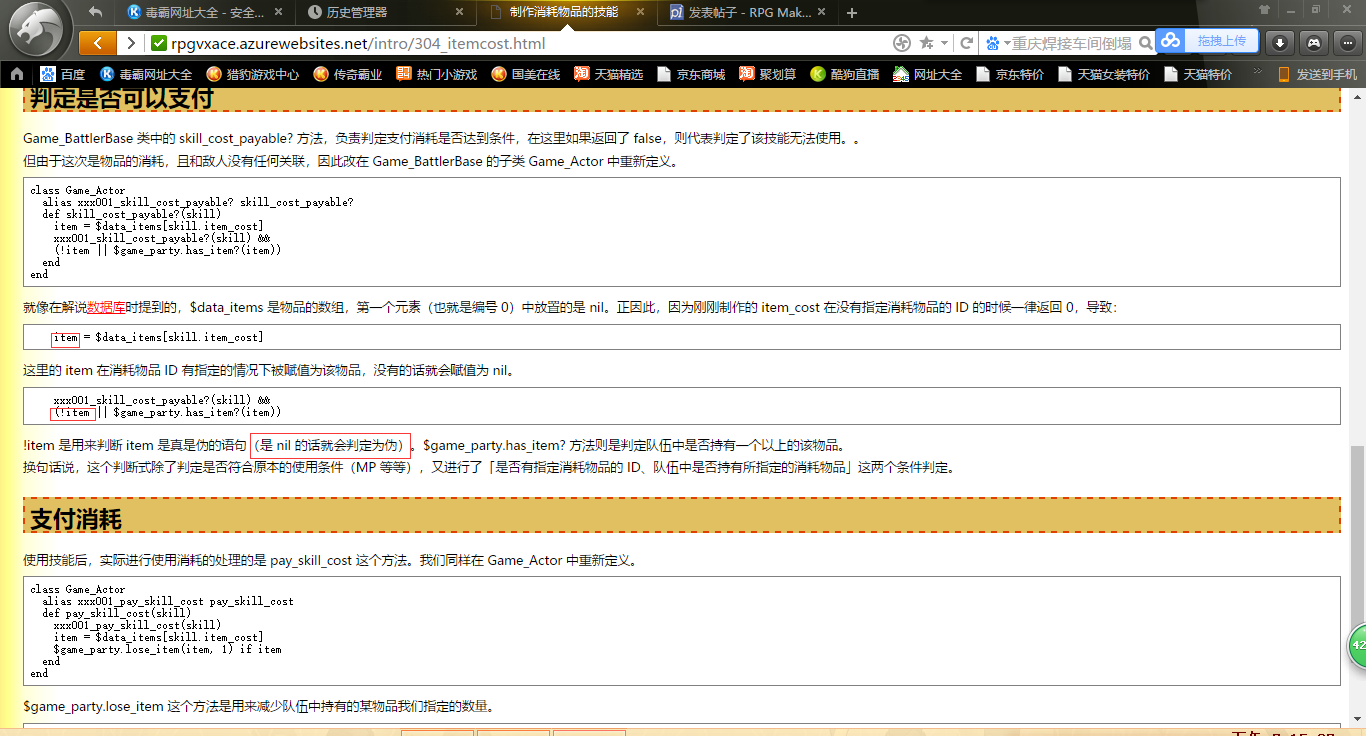Open the 百度 bookmark
This screenshot has height=736, width=1366.
(x=62, y=74)
